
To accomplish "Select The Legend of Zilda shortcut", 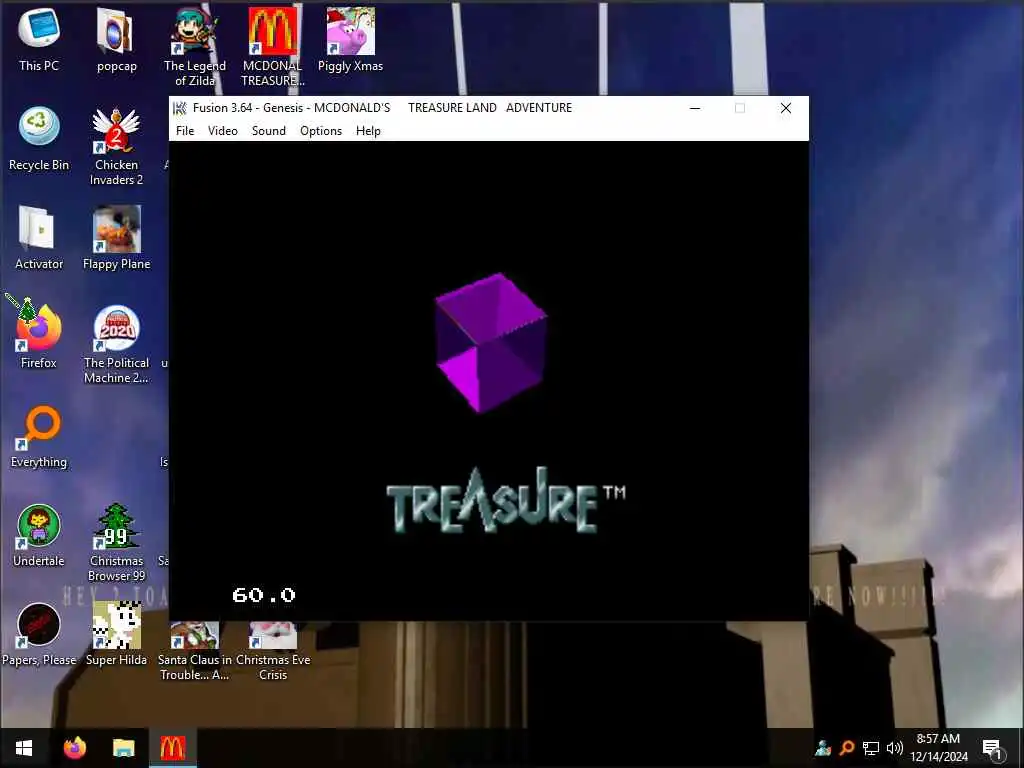I will coord(195,47).
